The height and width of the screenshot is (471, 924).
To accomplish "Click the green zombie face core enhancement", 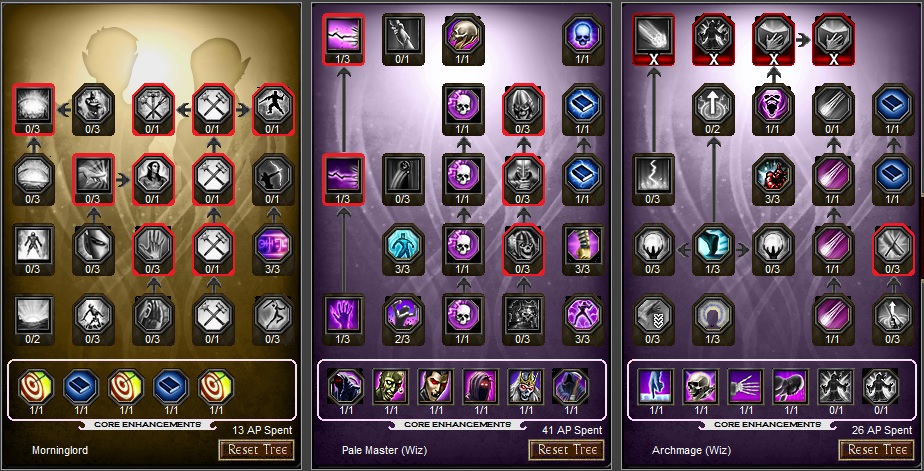I will (390, 386).
